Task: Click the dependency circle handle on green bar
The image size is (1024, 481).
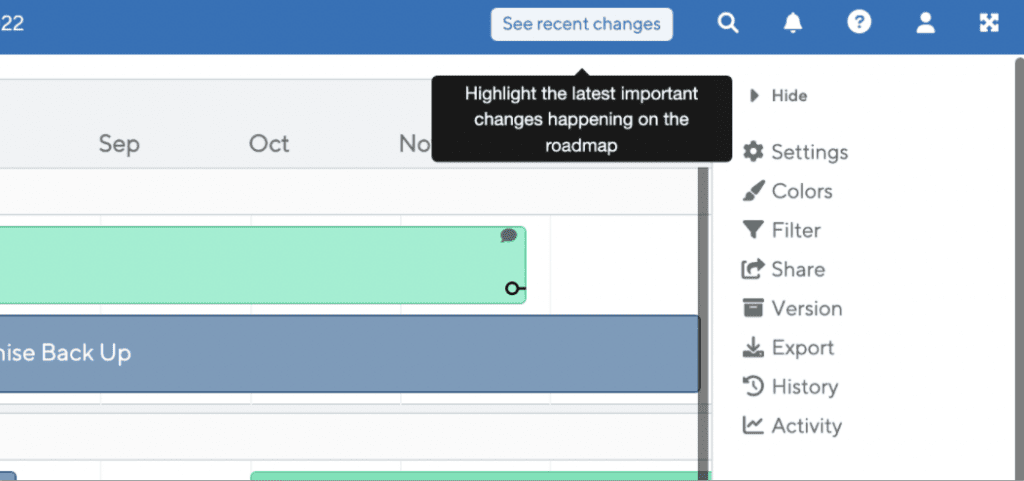Action: 513,288
